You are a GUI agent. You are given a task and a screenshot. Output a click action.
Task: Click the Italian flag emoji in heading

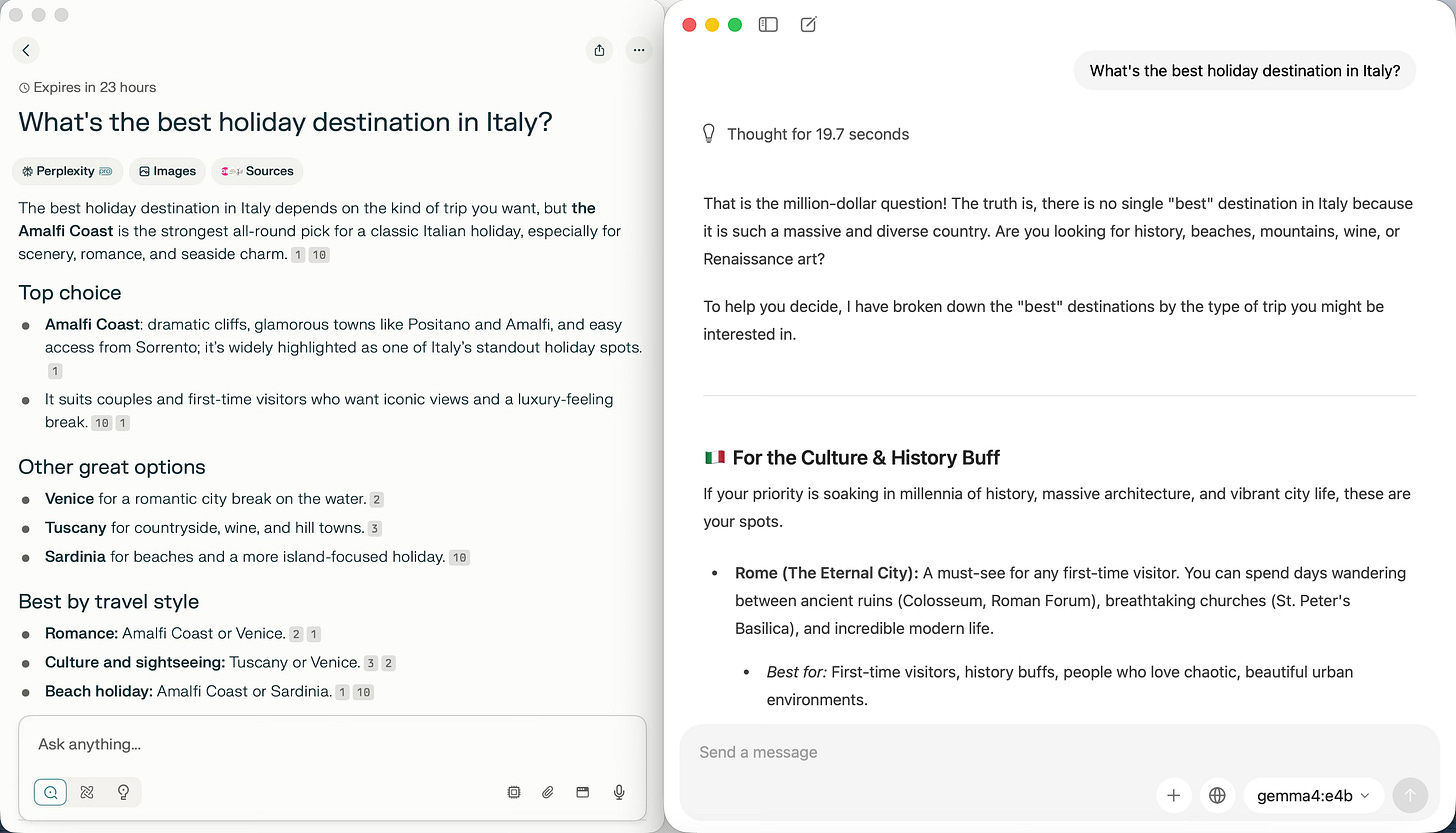[x=714, y=458]
